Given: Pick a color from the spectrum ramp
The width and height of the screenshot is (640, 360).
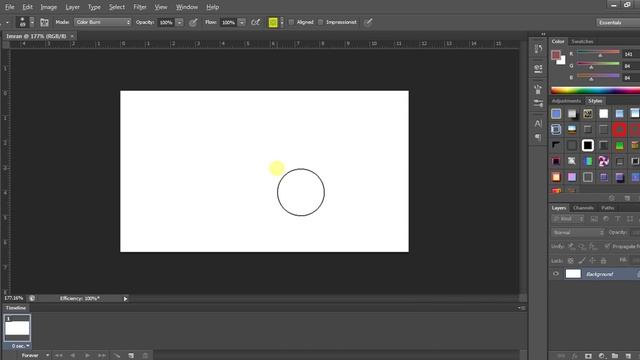Looking at the screenshot, I should tap(595, 91).
